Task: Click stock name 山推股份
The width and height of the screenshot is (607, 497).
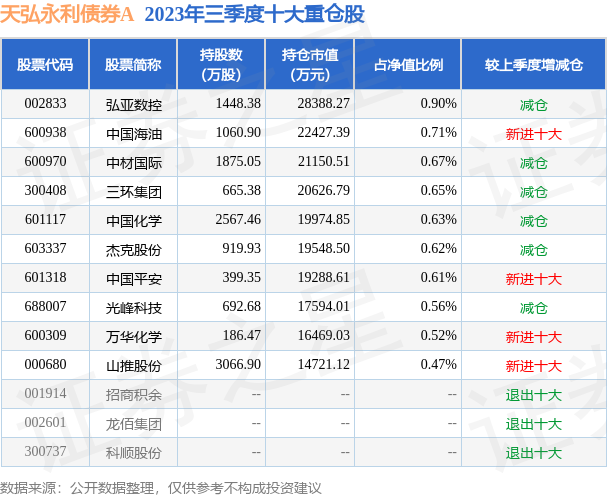Action: pos(134,366)
